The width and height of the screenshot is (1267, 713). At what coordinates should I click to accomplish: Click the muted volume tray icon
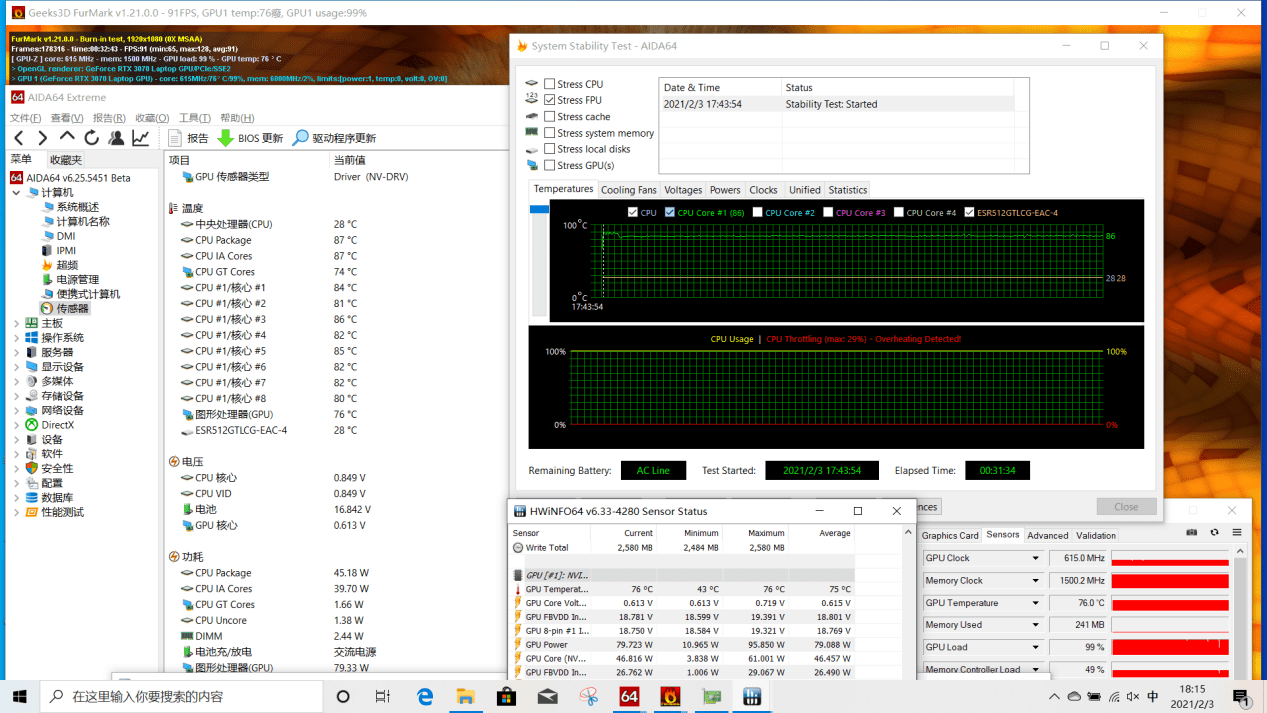[x=1131, y=696]
